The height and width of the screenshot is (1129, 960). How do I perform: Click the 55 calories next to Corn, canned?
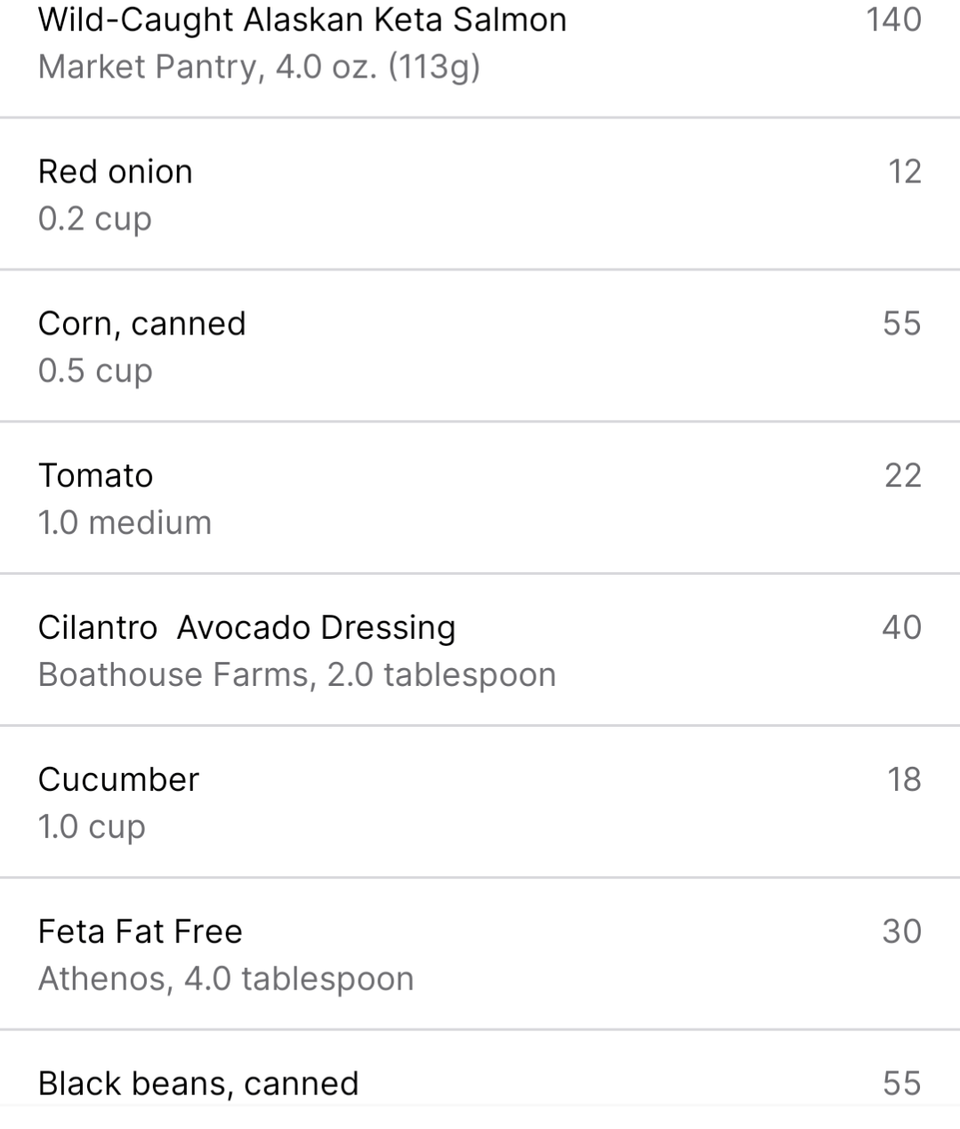[902, 324]
